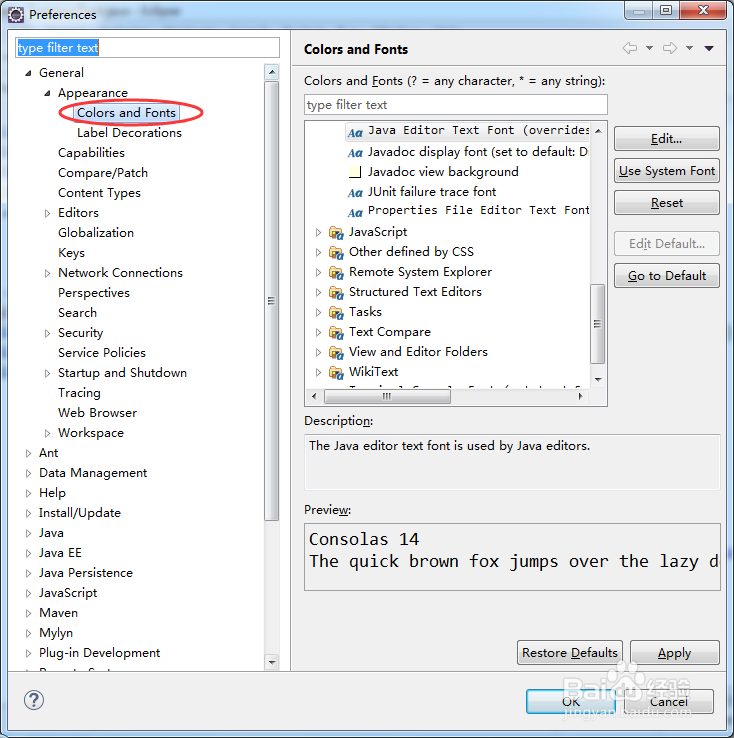Expand the Java EE category
The height and width of the screenshot is (738, 734).
[x=28, y=554]
